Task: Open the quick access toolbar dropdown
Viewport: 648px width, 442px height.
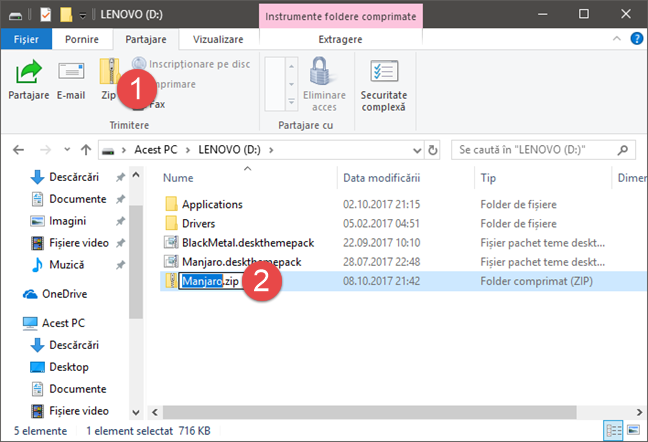Action: (83, 16)
